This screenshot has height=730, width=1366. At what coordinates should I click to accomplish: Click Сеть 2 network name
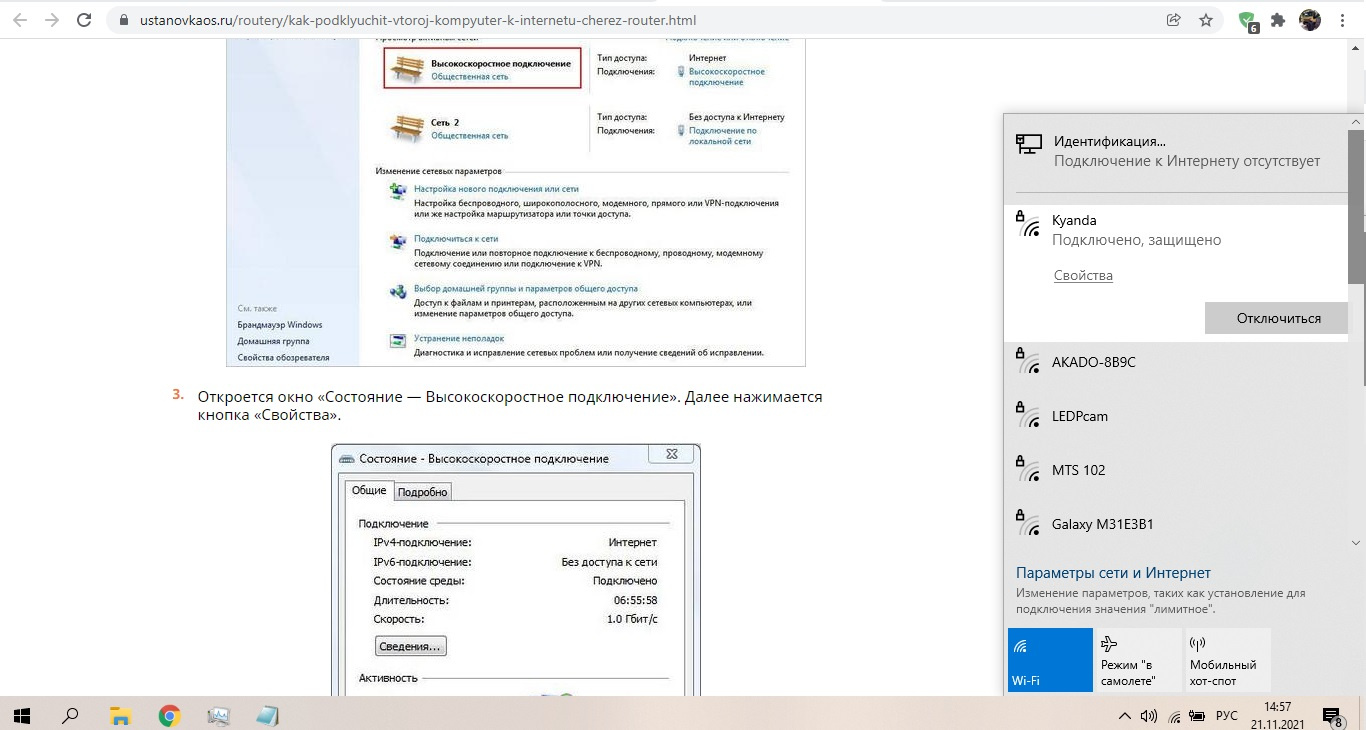coord(445,122)
